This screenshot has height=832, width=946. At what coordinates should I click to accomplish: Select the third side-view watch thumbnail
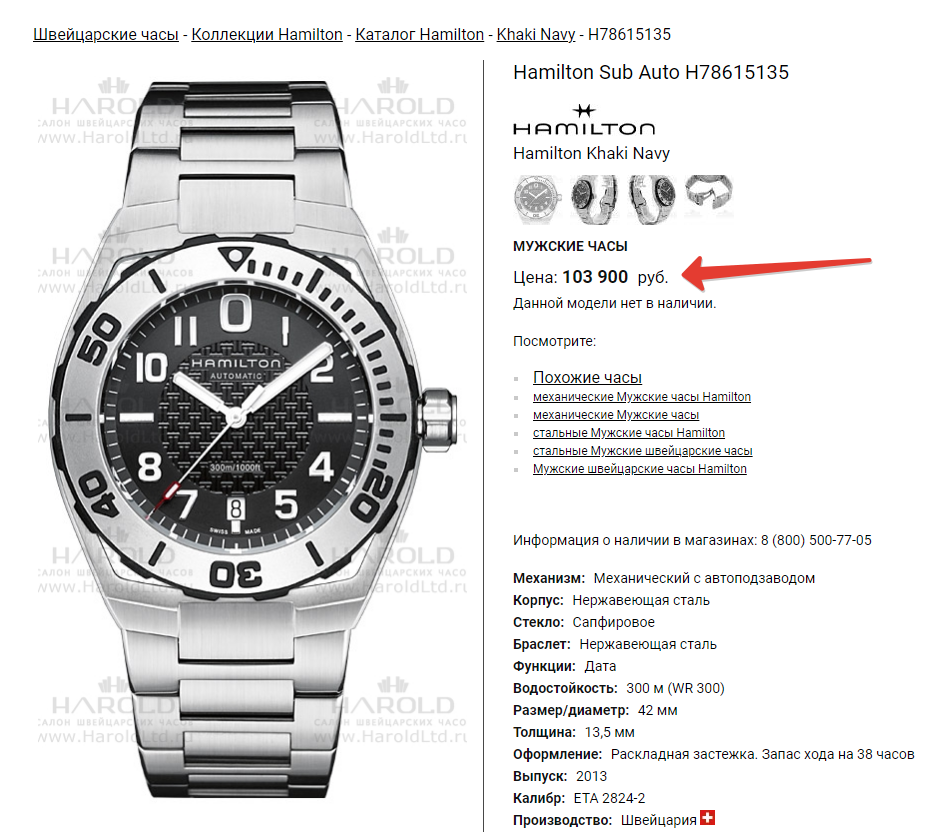652,198
